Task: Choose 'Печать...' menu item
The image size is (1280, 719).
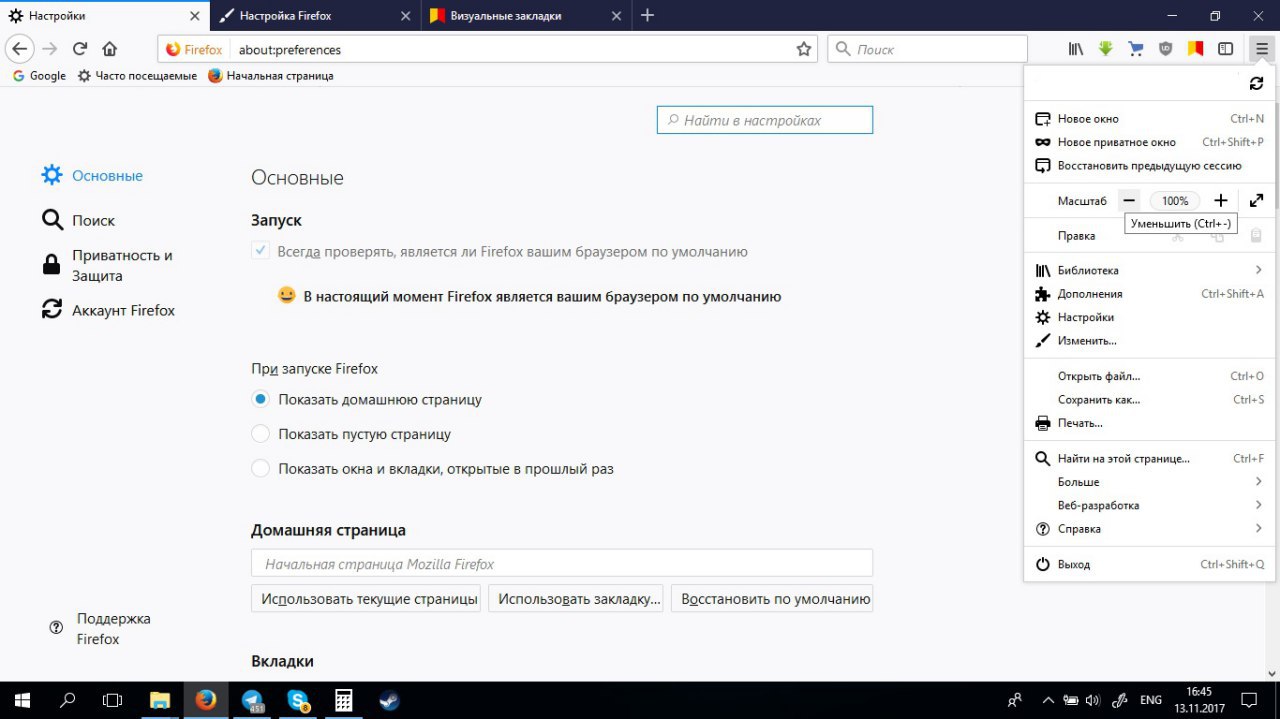Action: (x=1149, y=423)
